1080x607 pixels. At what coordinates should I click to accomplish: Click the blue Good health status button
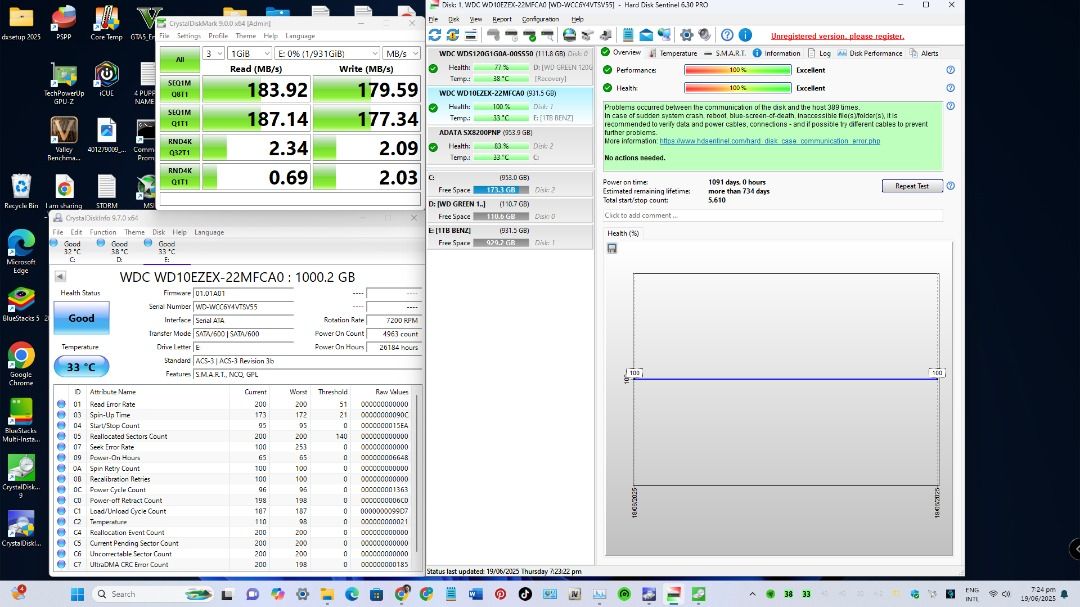pos(81,318)
